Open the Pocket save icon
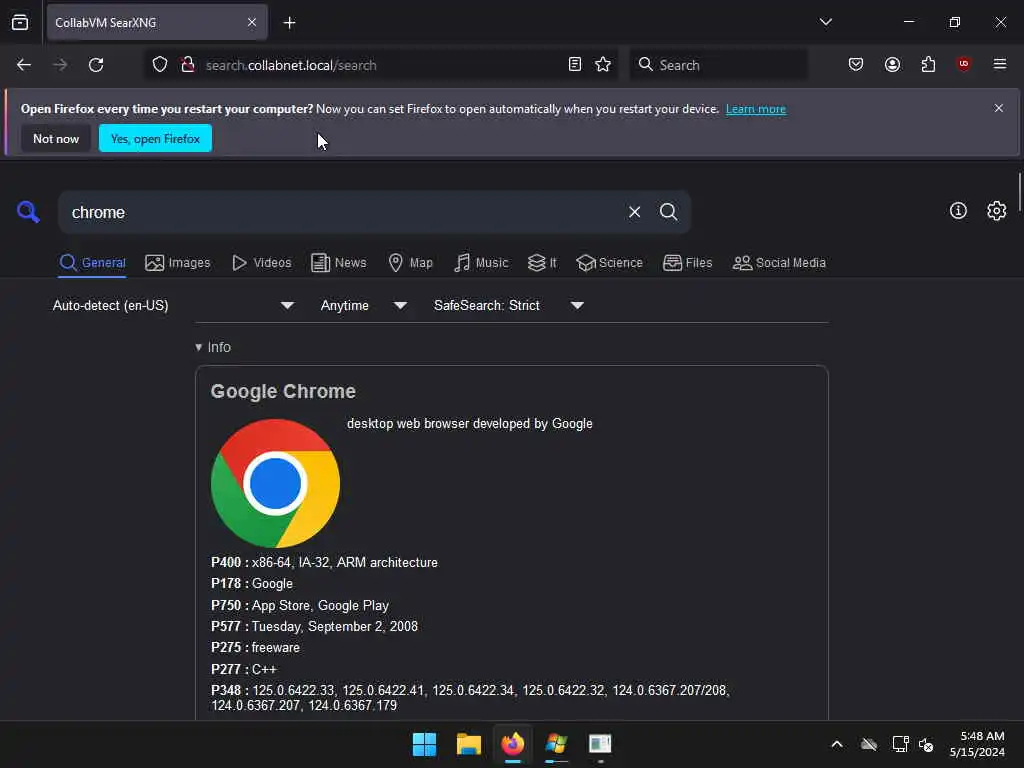 click(x=856, y=64)
